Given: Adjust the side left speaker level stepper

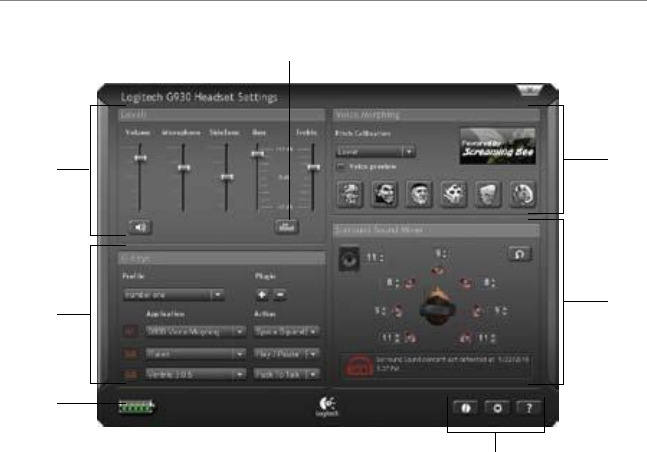Looking at the screenshot, I should pyautogui.click(x=384, y=310).
